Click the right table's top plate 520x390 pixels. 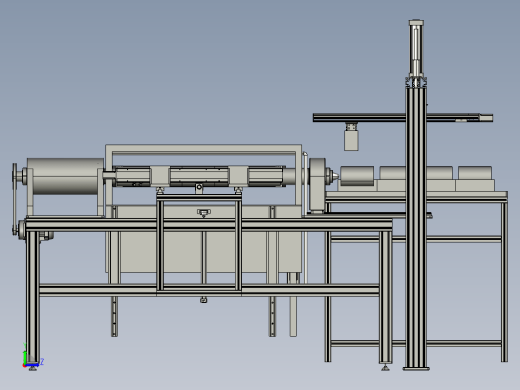(x=417, y=196)
